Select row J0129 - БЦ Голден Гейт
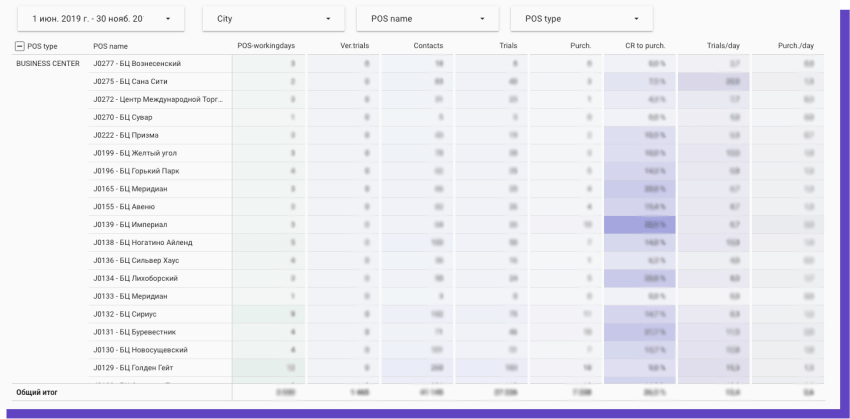The image size is (850, 419). 136,368
